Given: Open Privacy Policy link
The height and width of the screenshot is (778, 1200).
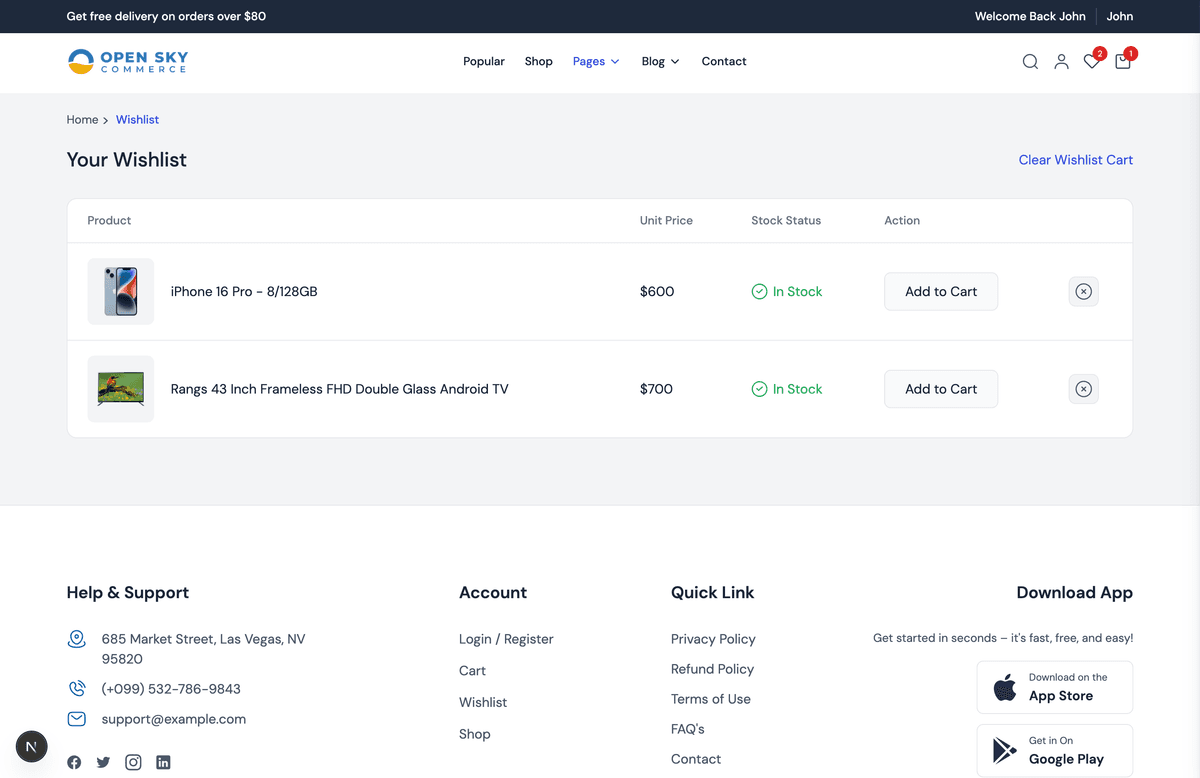Looking at the screenshot, I should 713,639.
